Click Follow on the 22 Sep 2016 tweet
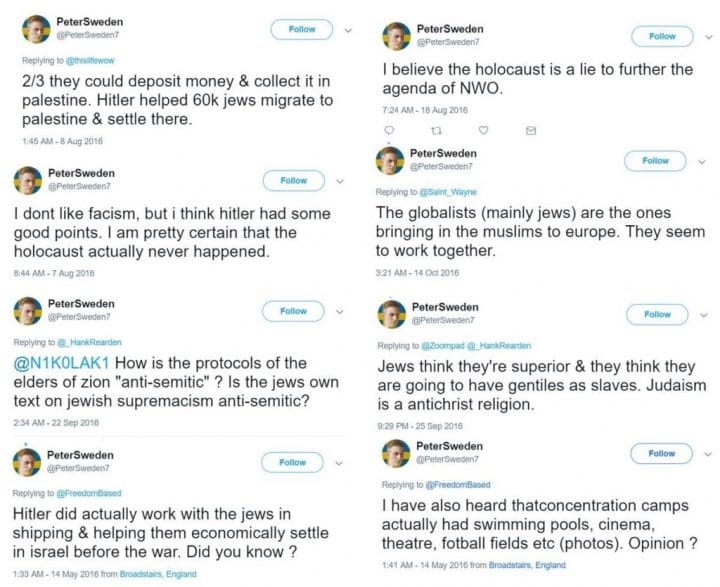Viewport: 720px width, 587px height. [x=293, y=311]
